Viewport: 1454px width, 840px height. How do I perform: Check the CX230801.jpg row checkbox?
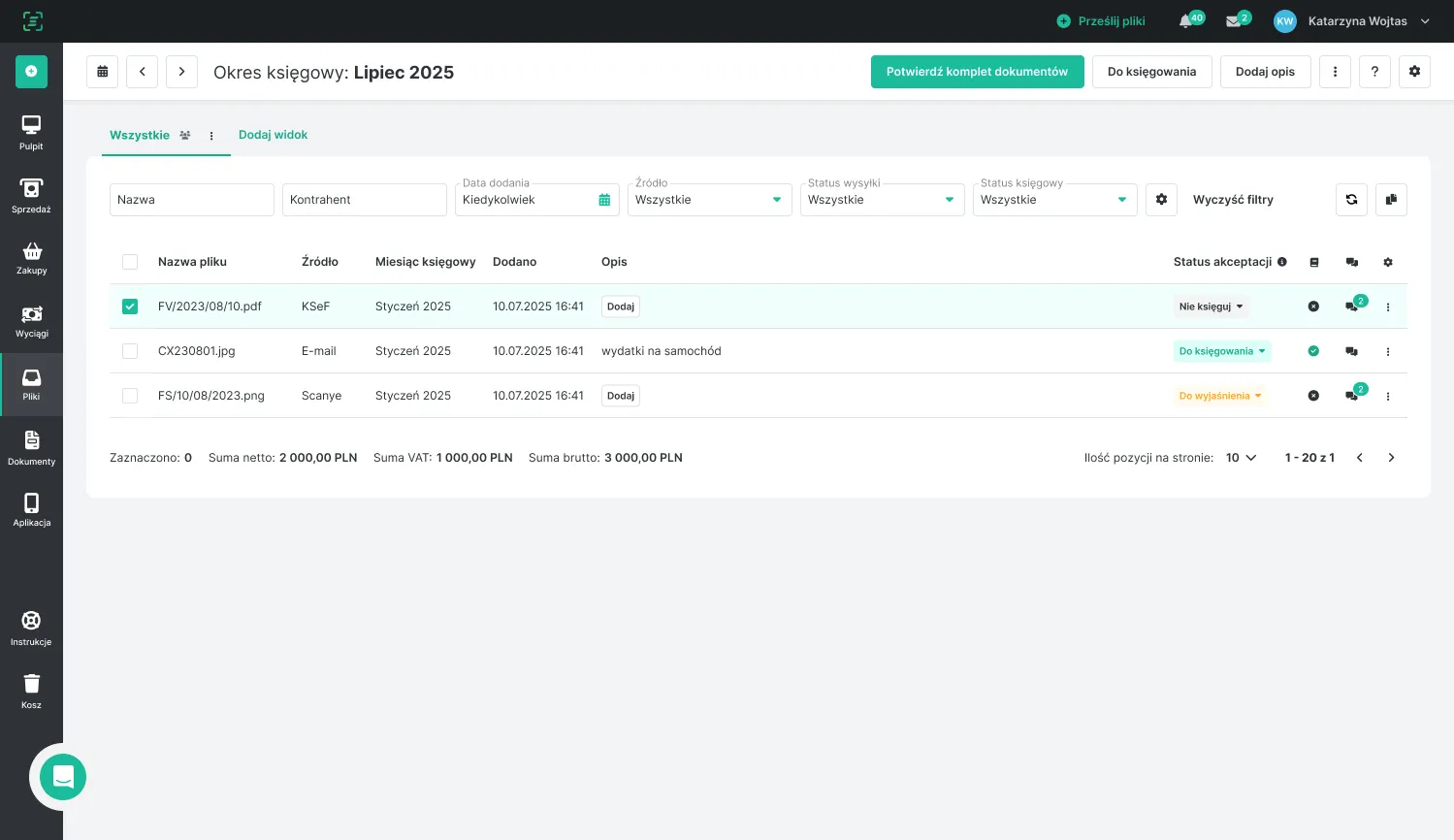130,351
